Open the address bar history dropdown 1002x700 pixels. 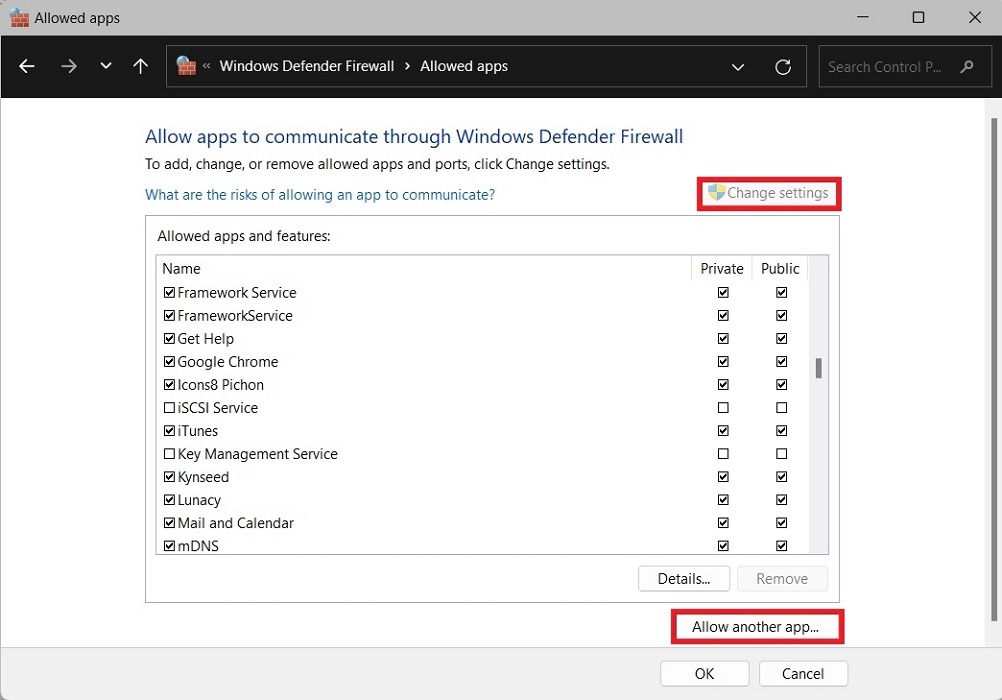click(x=738, y=66)
